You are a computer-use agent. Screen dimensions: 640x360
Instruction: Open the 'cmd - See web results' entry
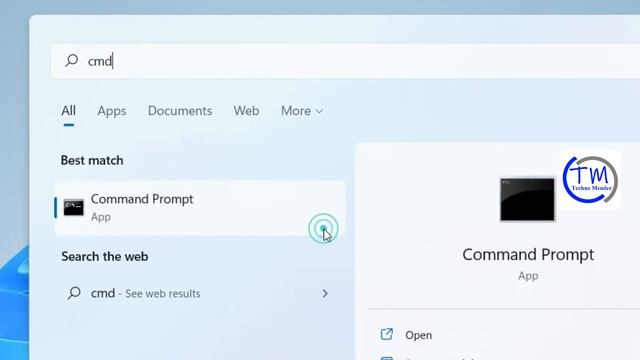tap(200, 293)
